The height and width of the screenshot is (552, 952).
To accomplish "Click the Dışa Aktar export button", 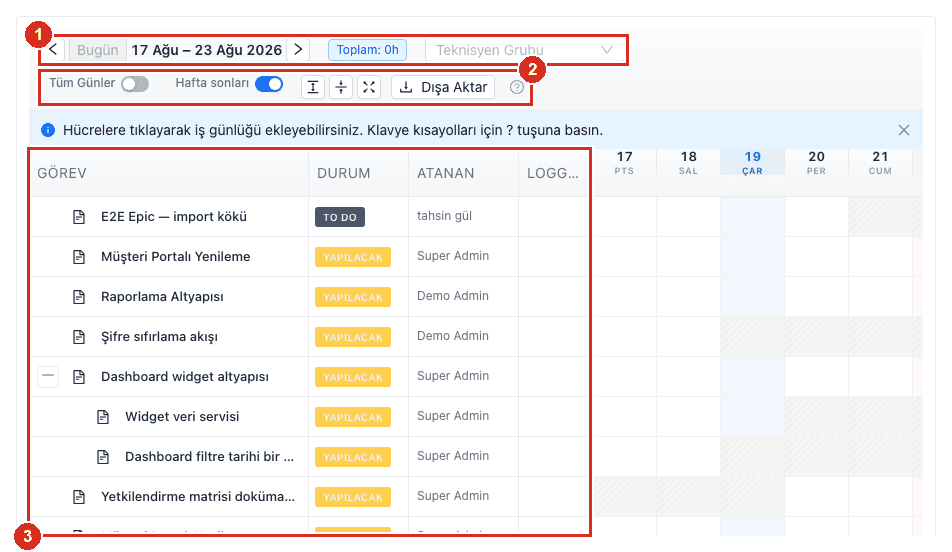I will tap(443, 87).
